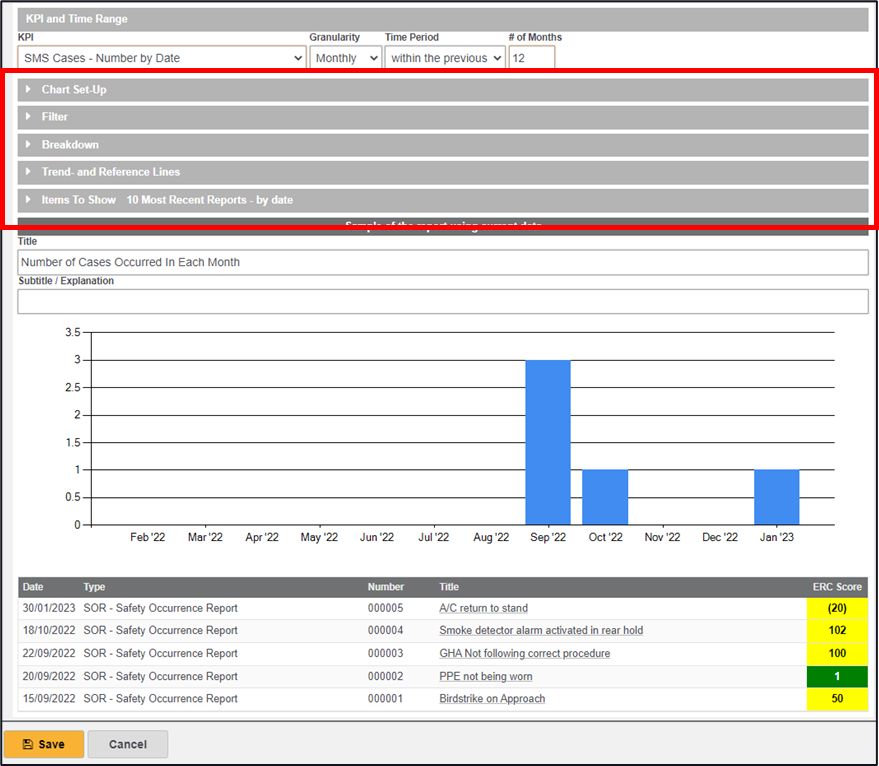
Task: Open Smoke detector alarm activated report
Action: (x=541, y=631)
